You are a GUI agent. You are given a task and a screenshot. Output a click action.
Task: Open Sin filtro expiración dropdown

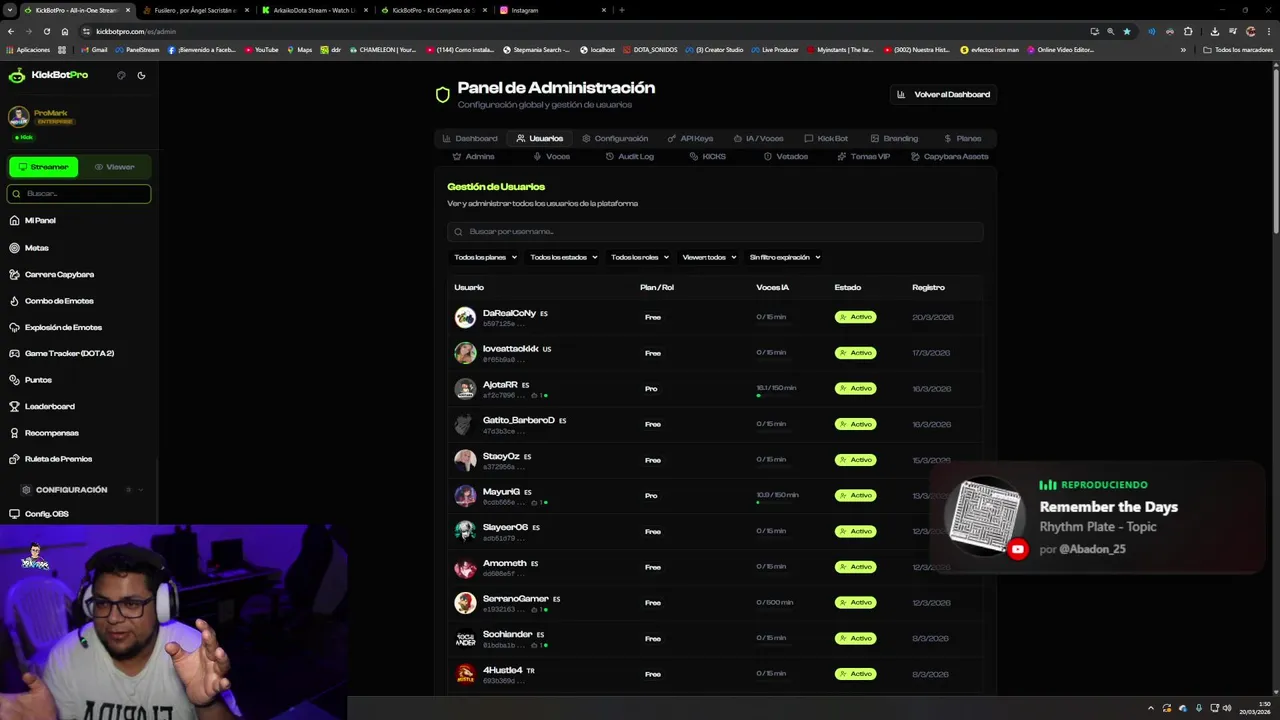(785, 257)
